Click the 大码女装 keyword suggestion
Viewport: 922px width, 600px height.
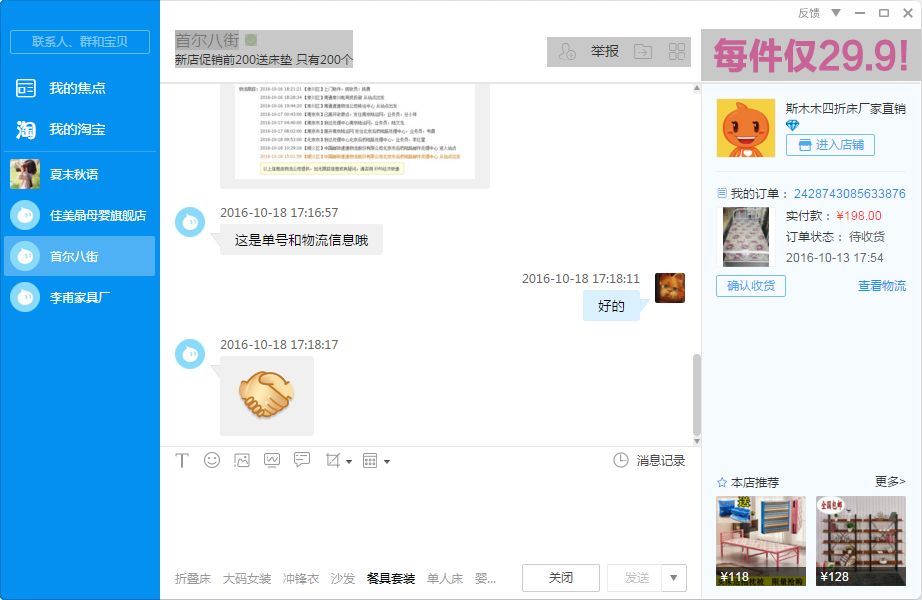[247, 579]
